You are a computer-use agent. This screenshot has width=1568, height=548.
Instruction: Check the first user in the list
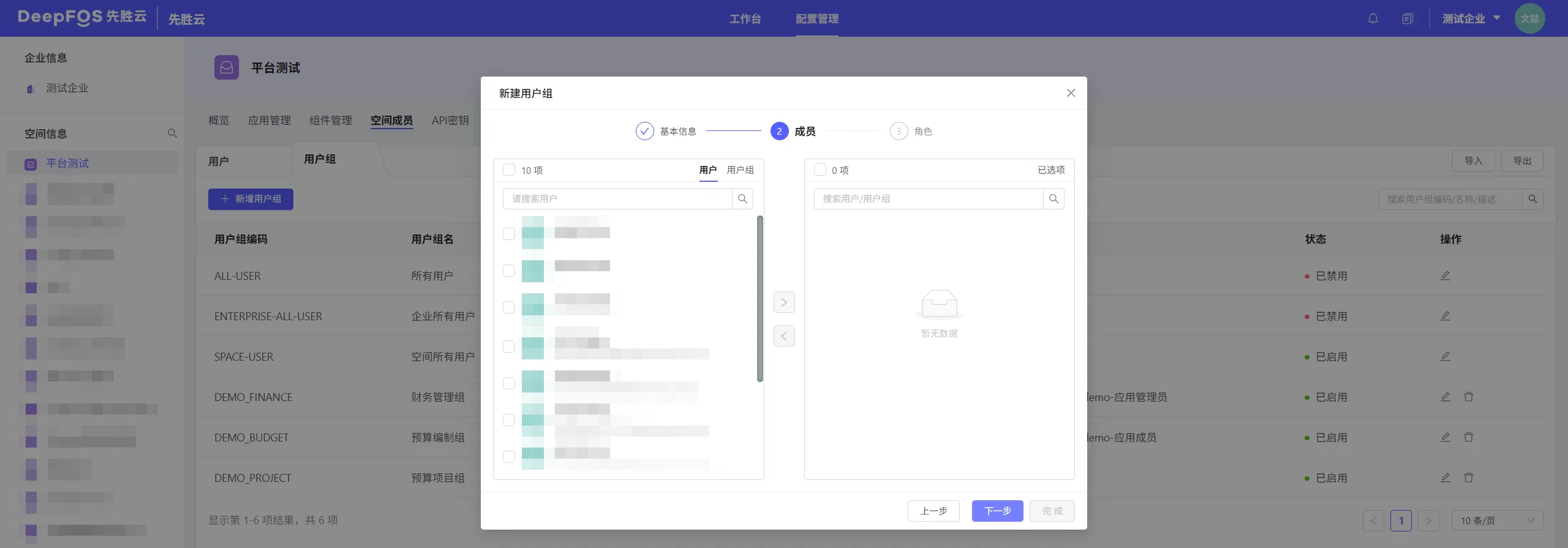click(508, 234)
